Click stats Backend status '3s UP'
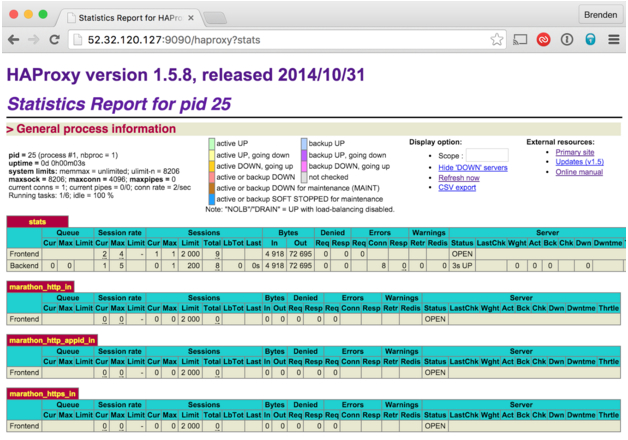This screenshot has width=628, height=440. 462,265
